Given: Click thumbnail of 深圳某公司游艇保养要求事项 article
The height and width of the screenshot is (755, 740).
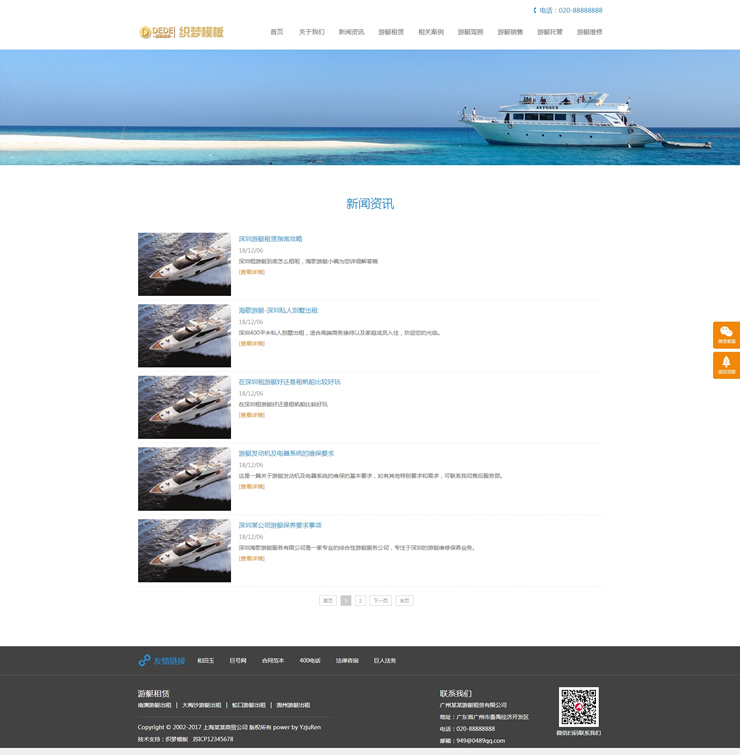Looking at the screenshot, I should point(184,550).
